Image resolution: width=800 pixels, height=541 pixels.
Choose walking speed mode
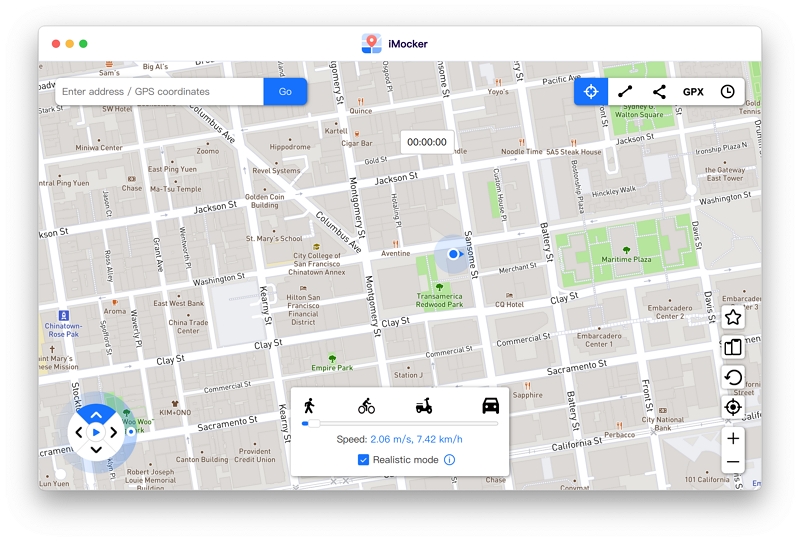coord(309,406)
